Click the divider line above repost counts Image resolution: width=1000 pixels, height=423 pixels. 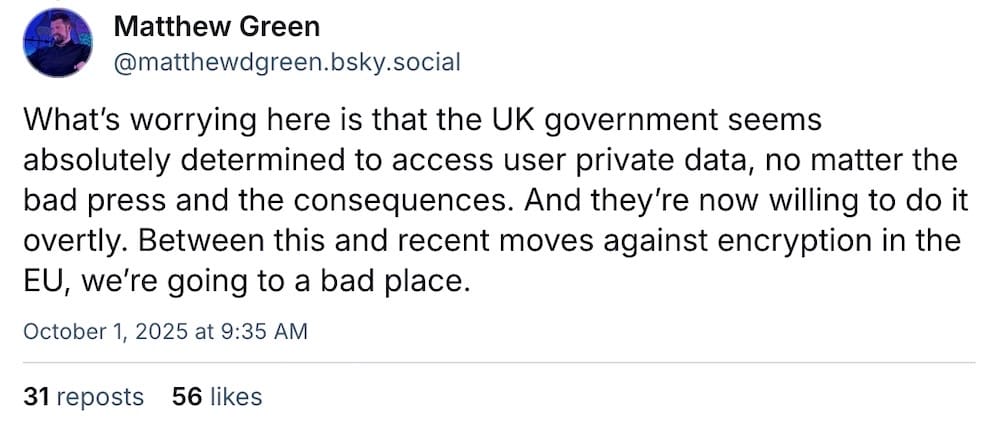pos(498,362)
